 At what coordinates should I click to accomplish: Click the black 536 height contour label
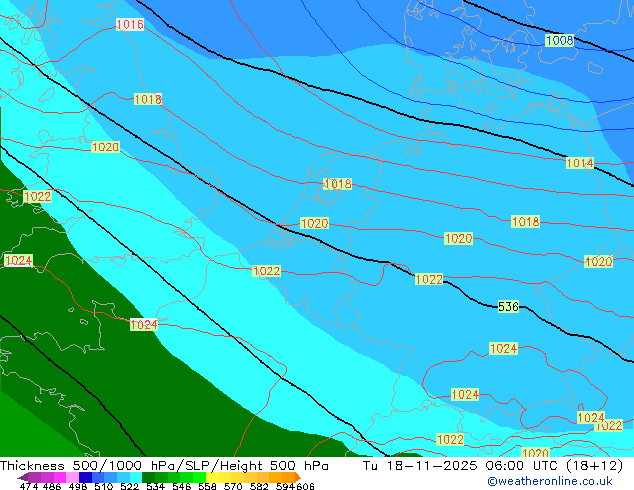(x=508, y=307)
